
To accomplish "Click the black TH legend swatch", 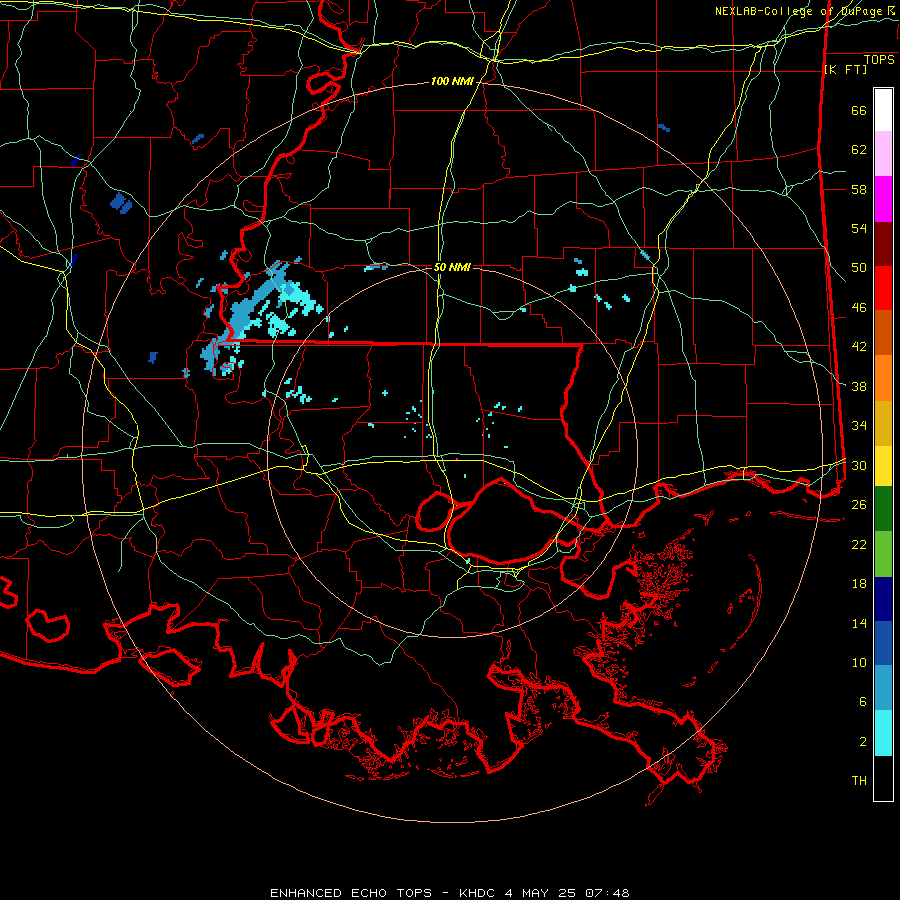I will [883, 778].
